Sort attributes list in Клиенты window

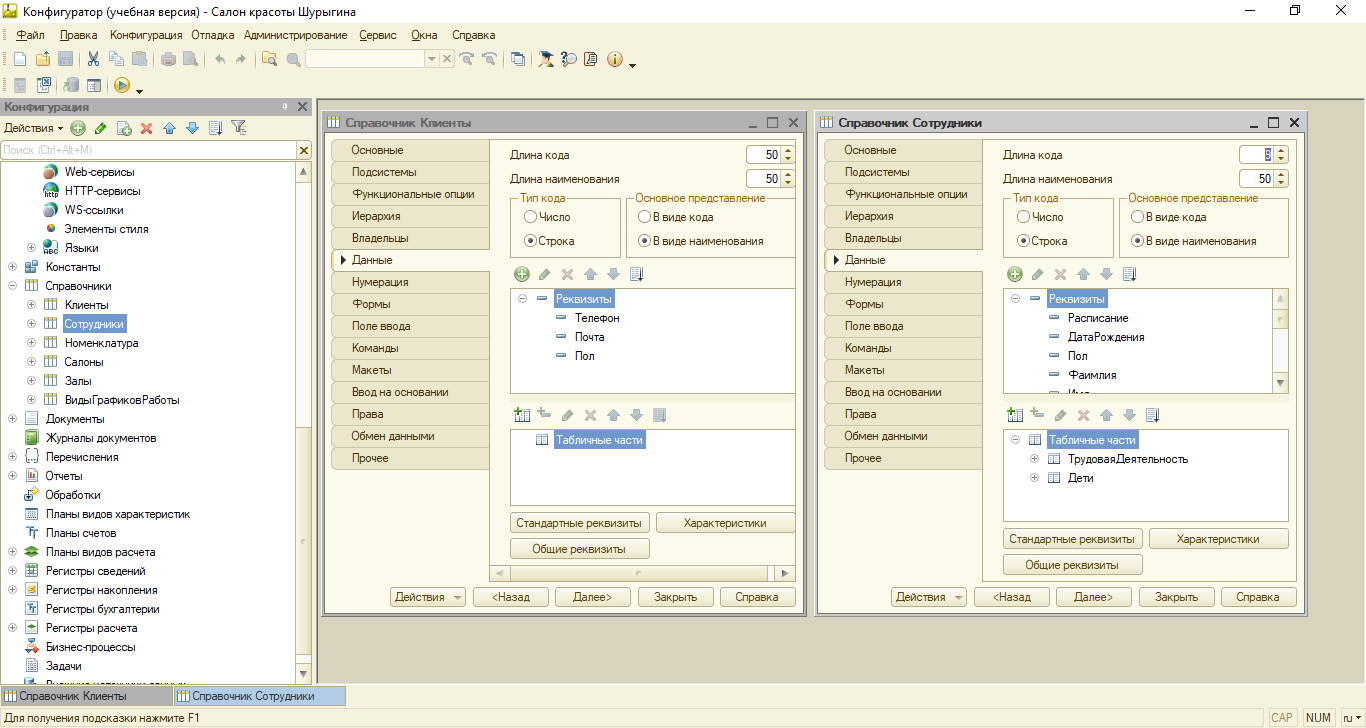pos(636,274)
